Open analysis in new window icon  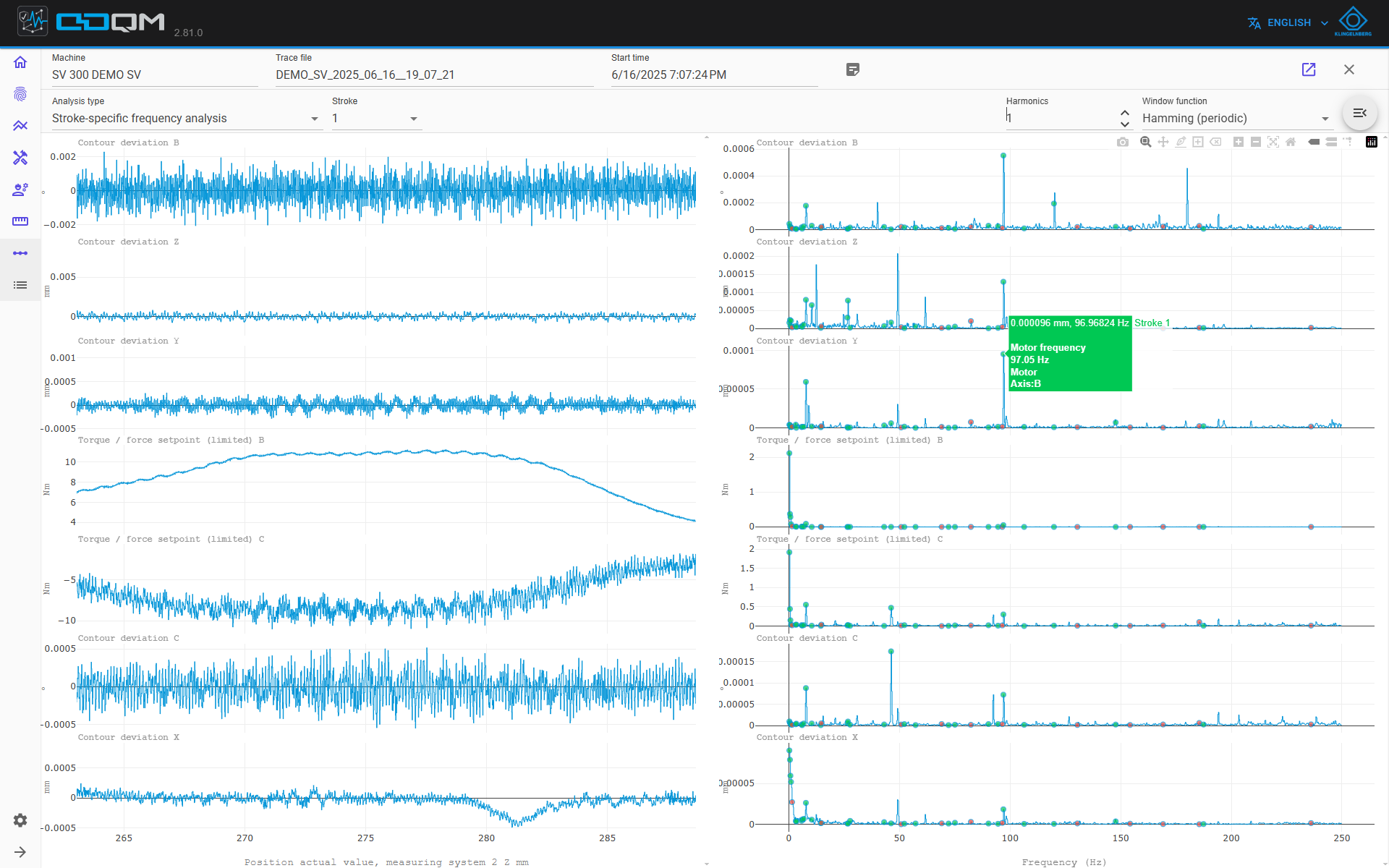tap(1309, 69)
